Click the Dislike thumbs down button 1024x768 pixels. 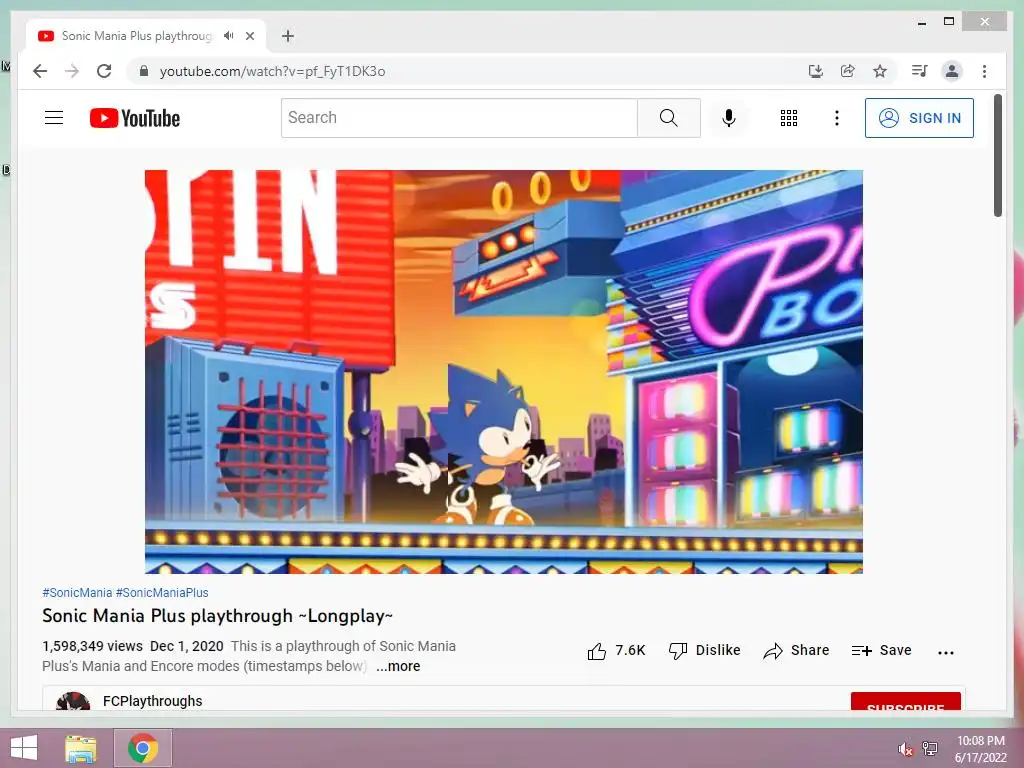(705, 650)
